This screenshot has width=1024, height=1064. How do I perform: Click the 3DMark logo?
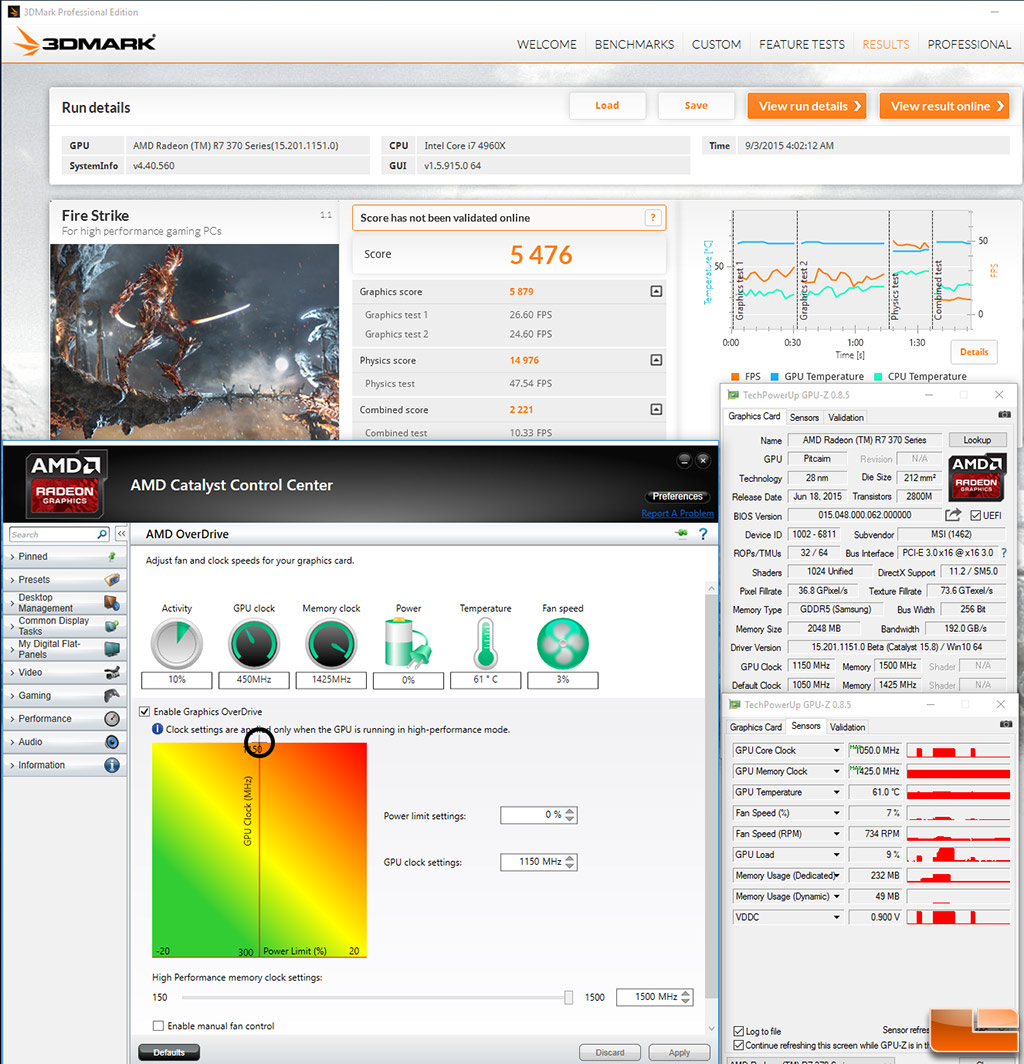click(x=84, y=41)
